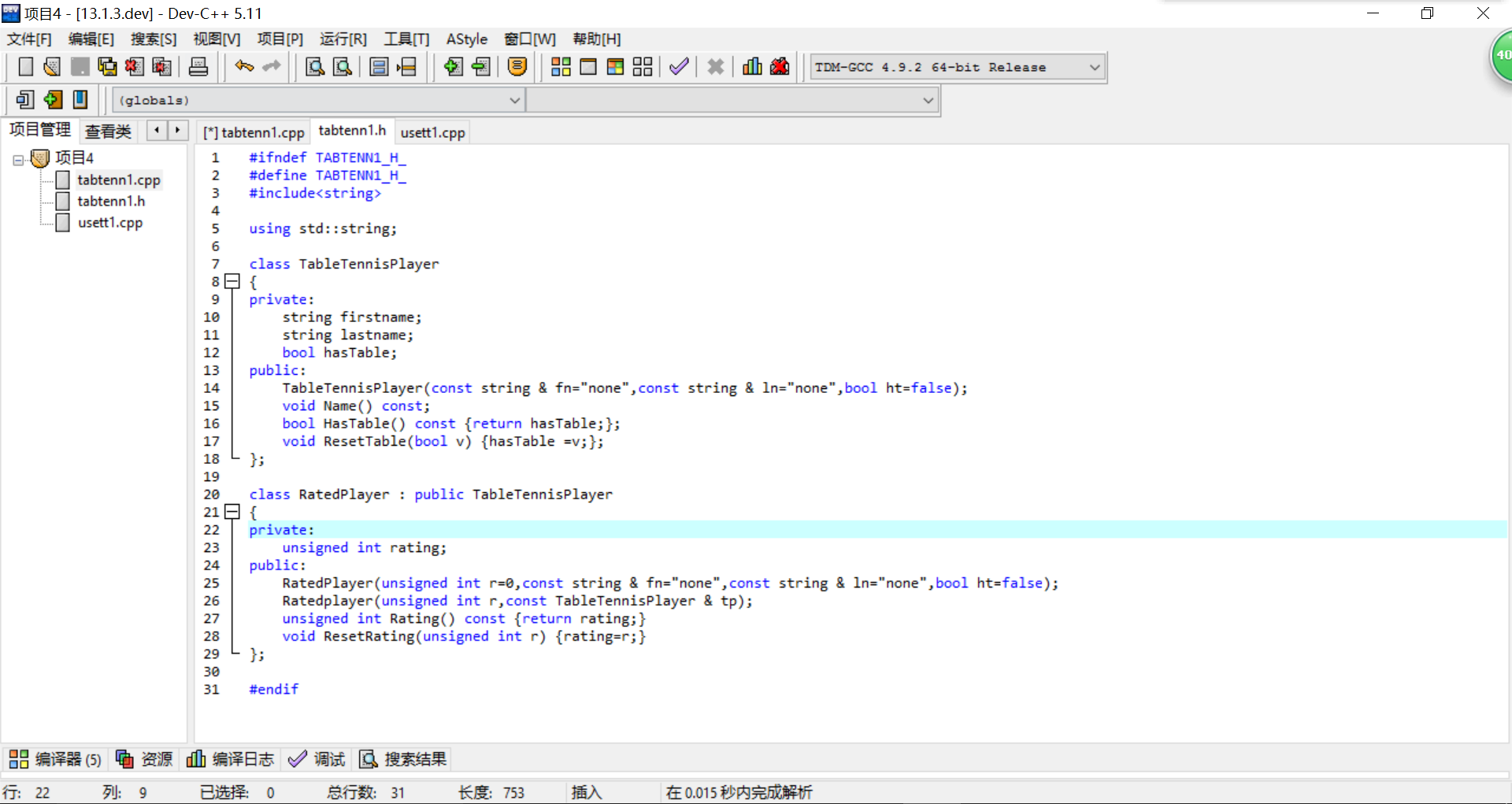This screenshot has height=804, width=1512.
Task: Click the Goto line icon
Action: coord(406,67)
